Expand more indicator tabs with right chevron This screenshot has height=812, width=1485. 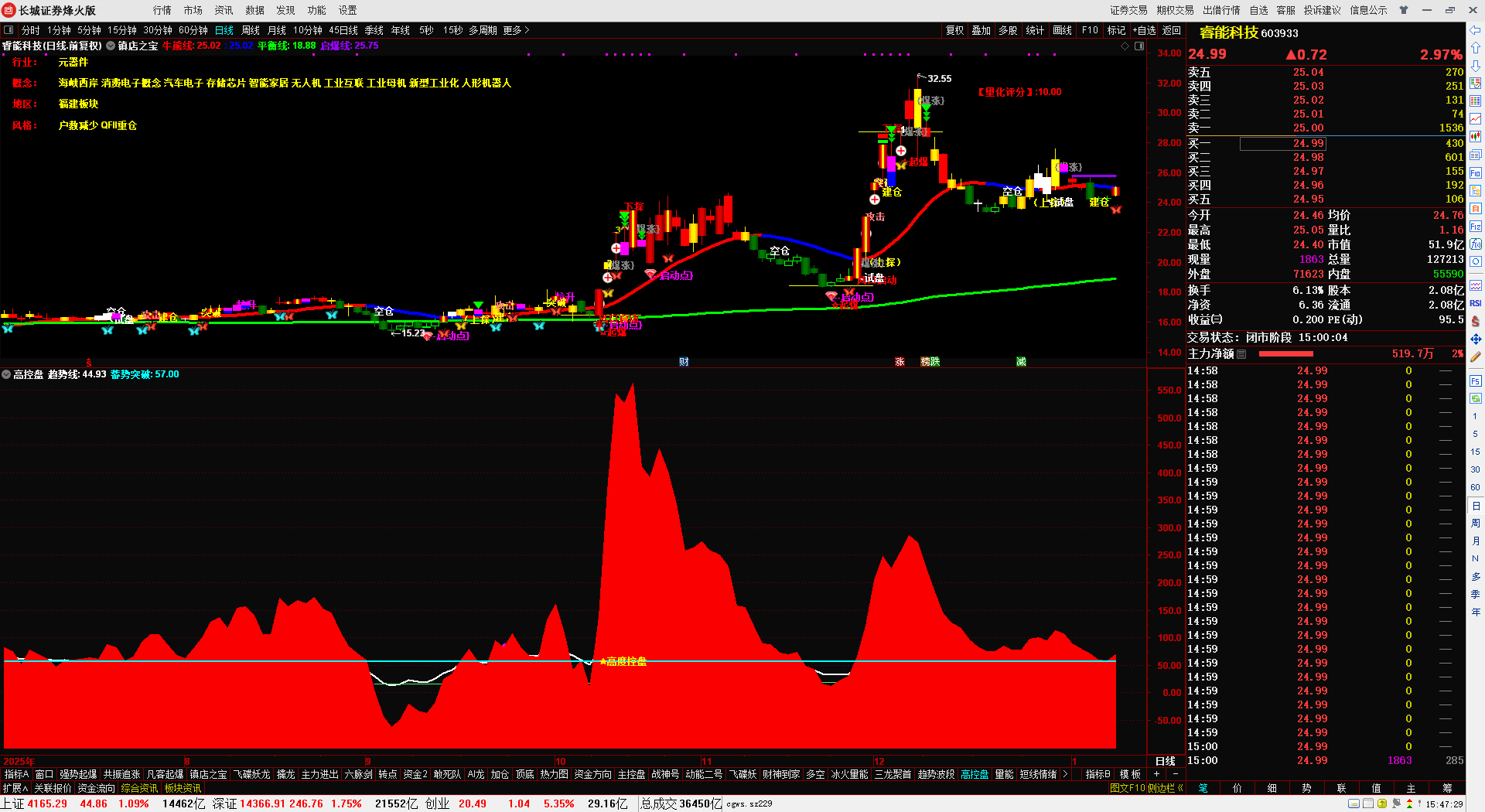coord(1065,774)
